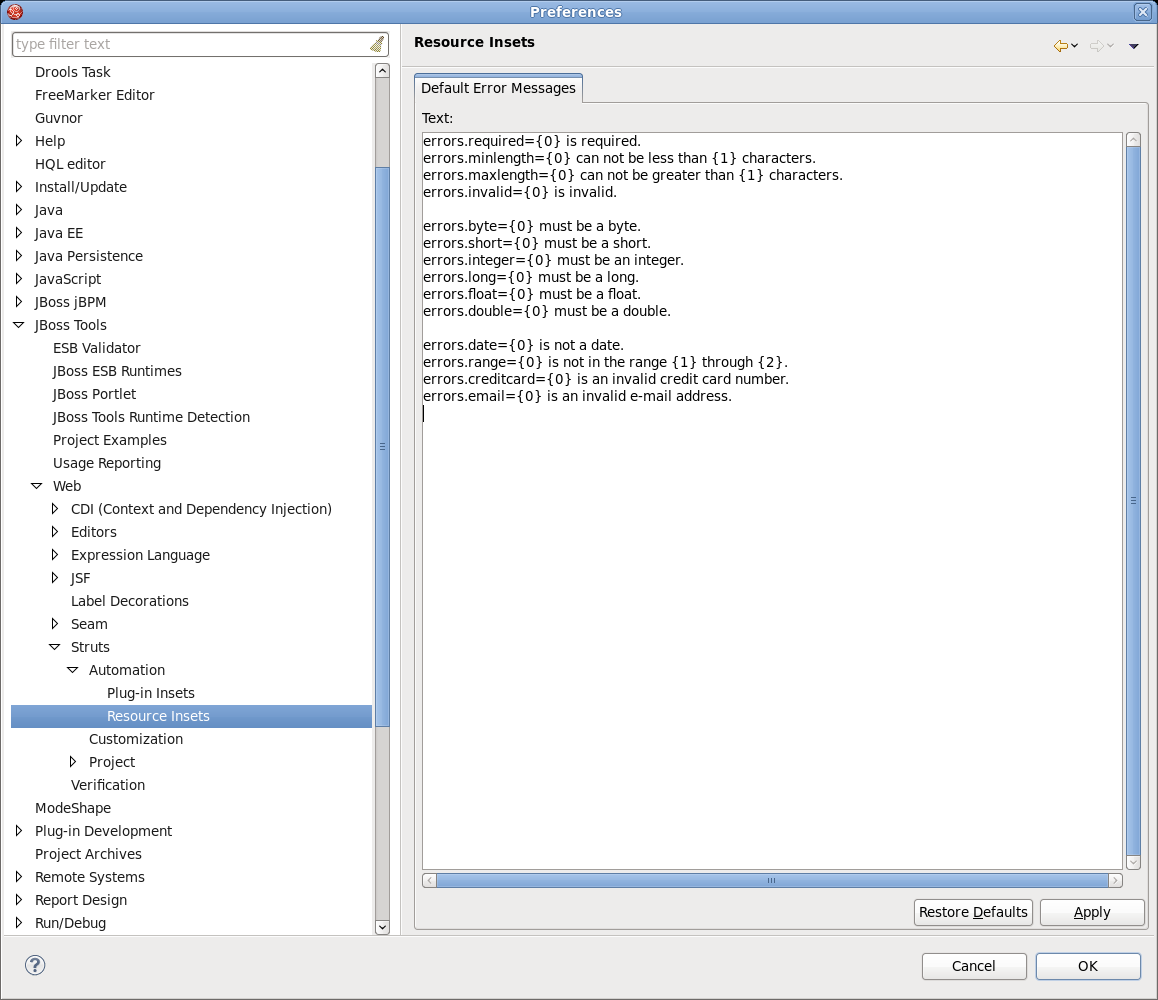Click the Eclipse icon in title bar
1158x1000 pixels.
click(x=15, y=11)
